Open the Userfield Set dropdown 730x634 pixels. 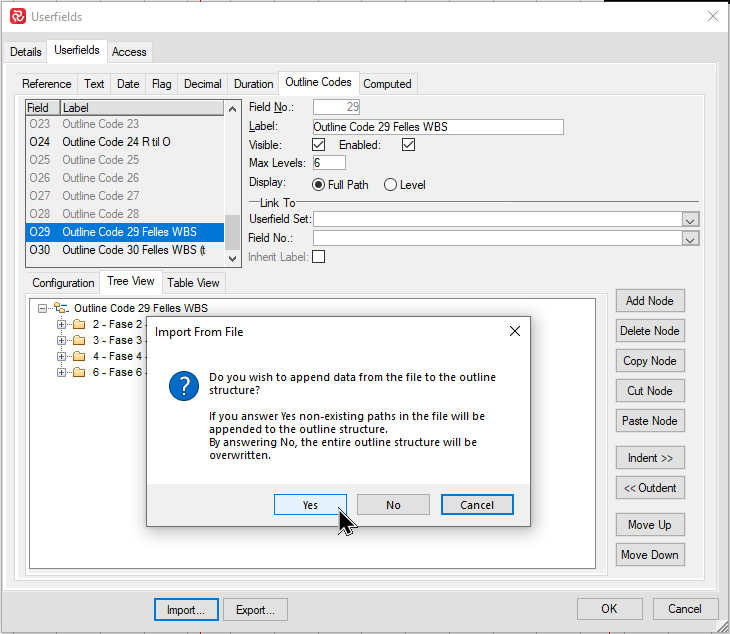690,220
